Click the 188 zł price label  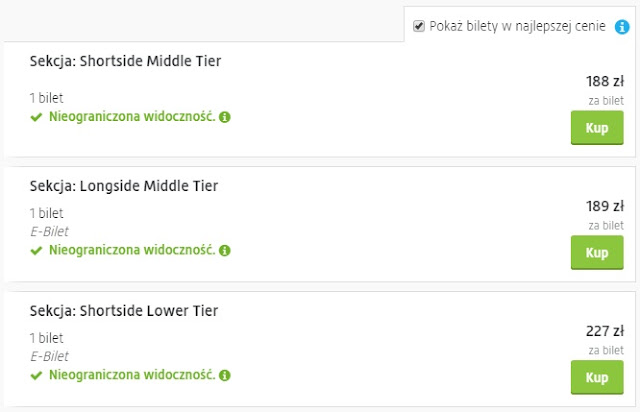point(604,81)
